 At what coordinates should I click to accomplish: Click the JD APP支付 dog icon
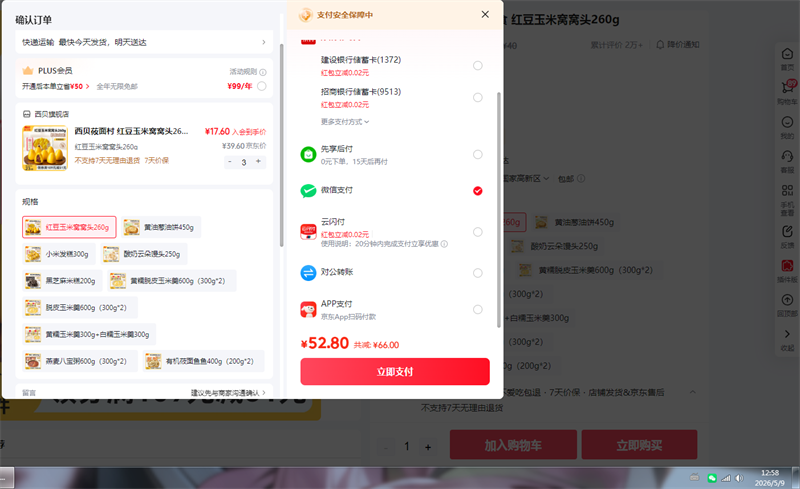[308, 309]
